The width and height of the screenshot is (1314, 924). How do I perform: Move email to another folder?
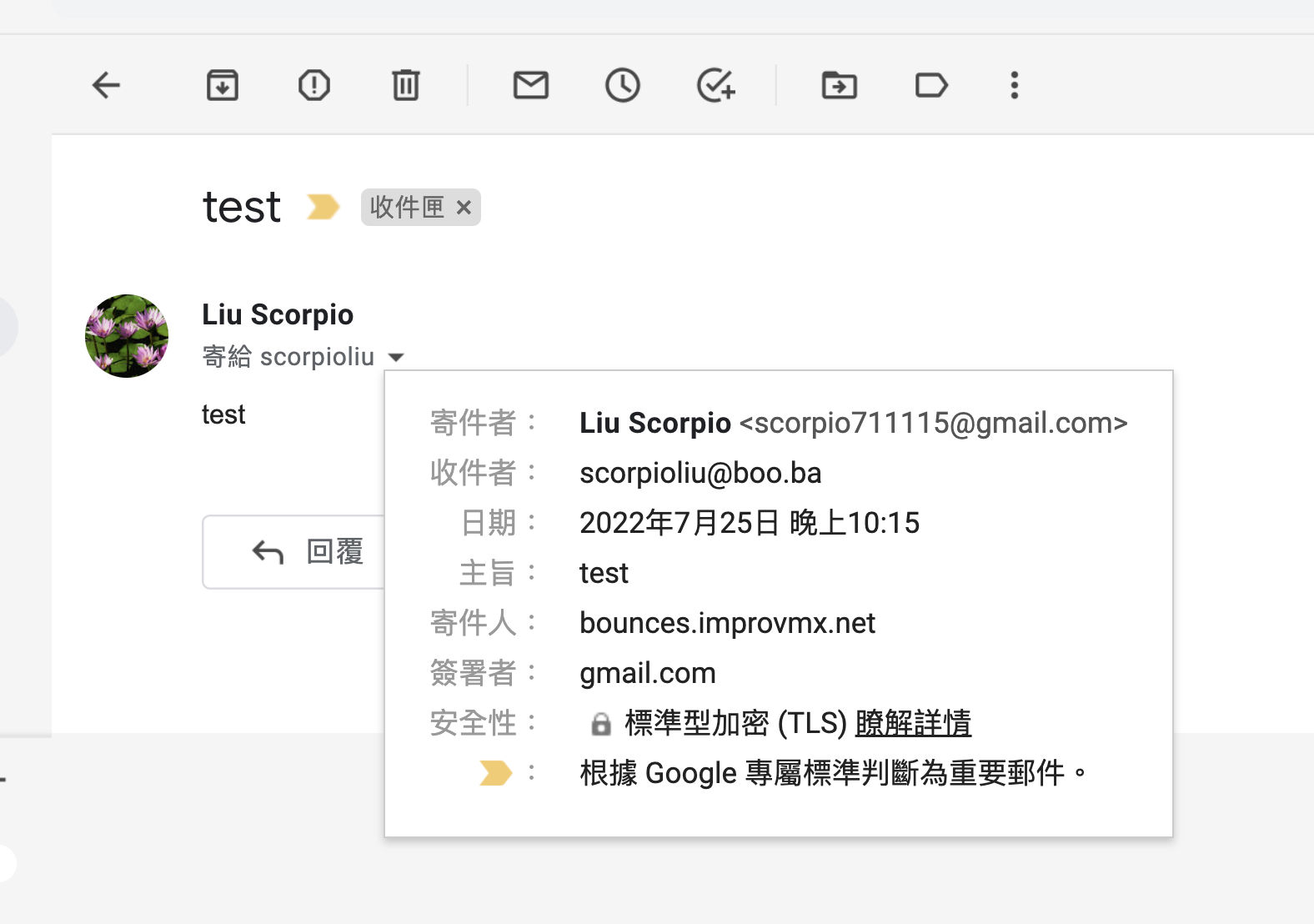tap(840, 85)
